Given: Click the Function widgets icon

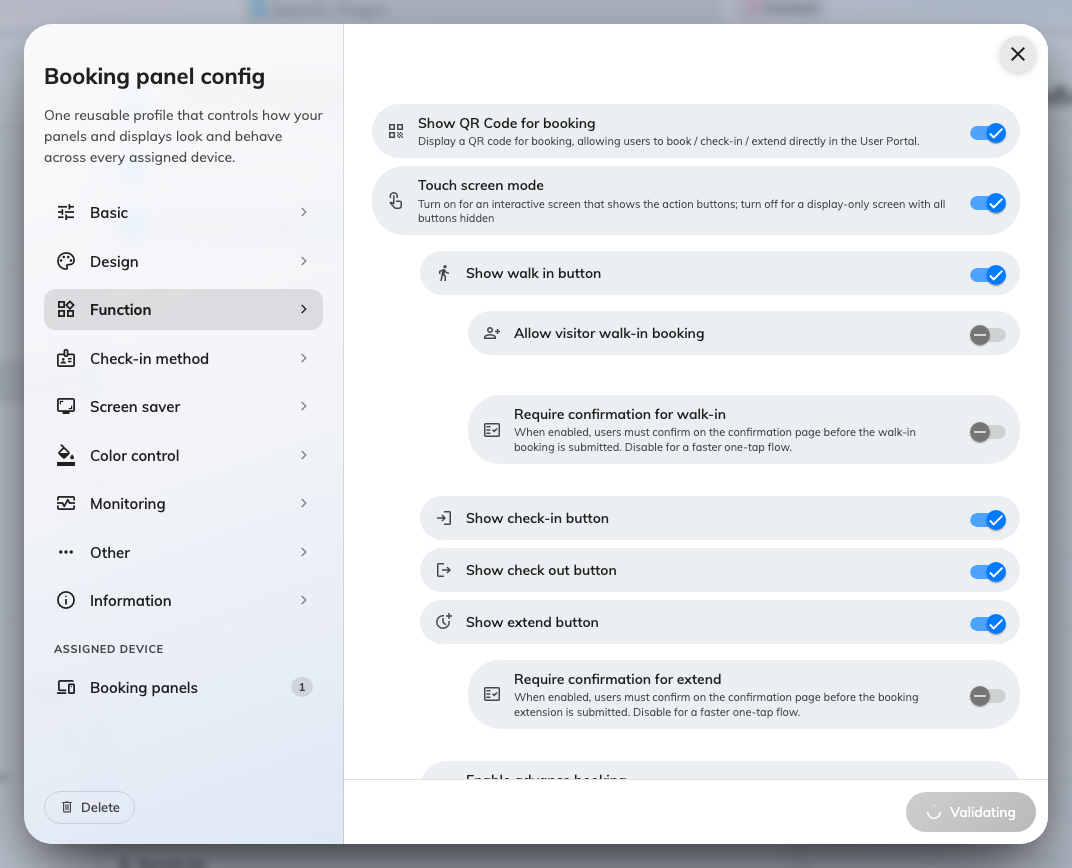Looking at the screenshot, I should pyautogui.click(x=66, y=310).
